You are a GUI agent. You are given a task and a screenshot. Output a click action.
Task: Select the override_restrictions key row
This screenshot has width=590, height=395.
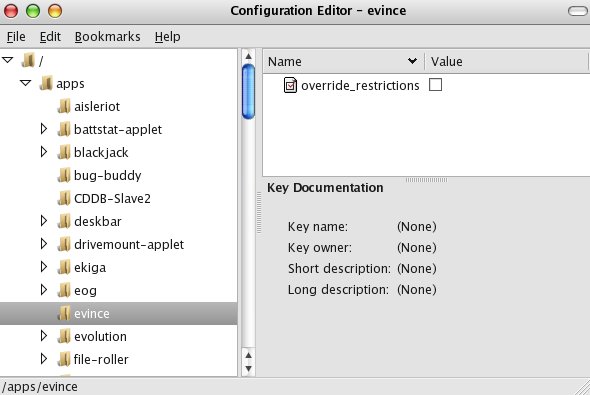click(426, 85)
